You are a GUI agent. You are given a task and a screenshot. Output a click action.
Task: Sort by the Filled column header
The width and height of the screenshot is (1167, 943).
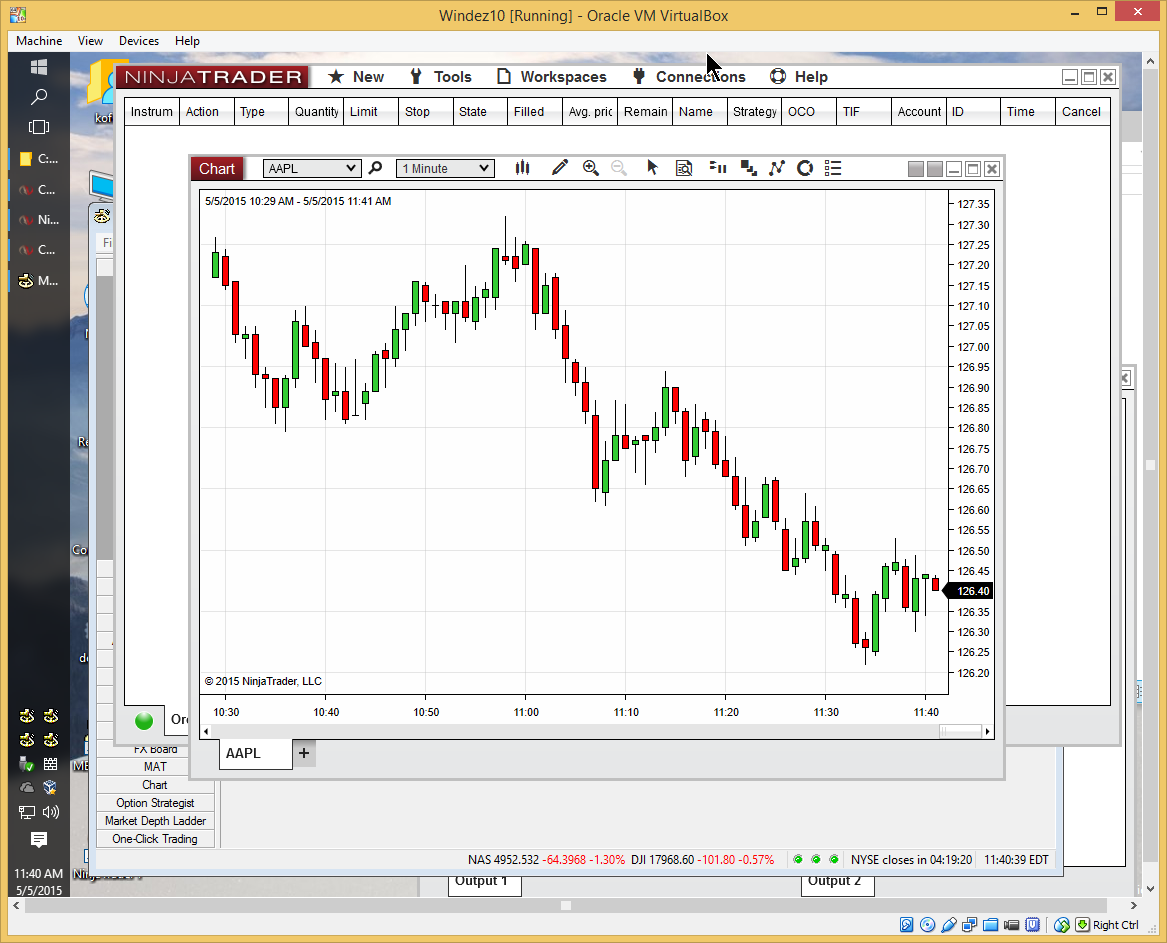(535, 112)
